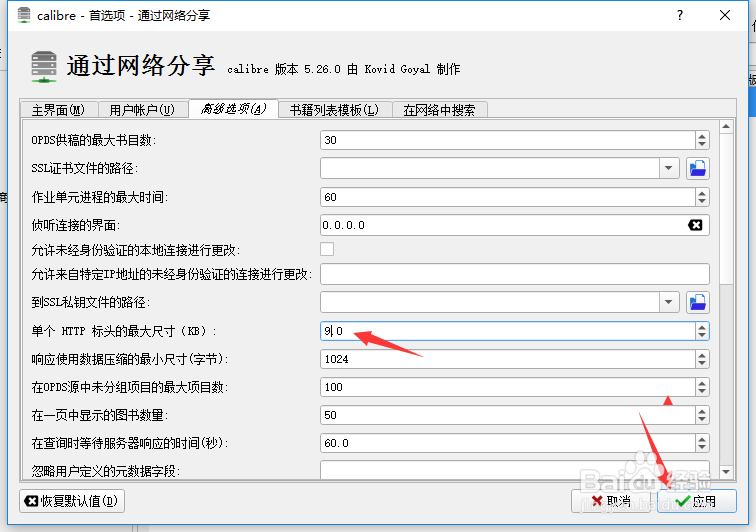Switch to 主界面 tab
Viewport: 756px width, 532px height.
pyautogui.click(x=58, y=110)
